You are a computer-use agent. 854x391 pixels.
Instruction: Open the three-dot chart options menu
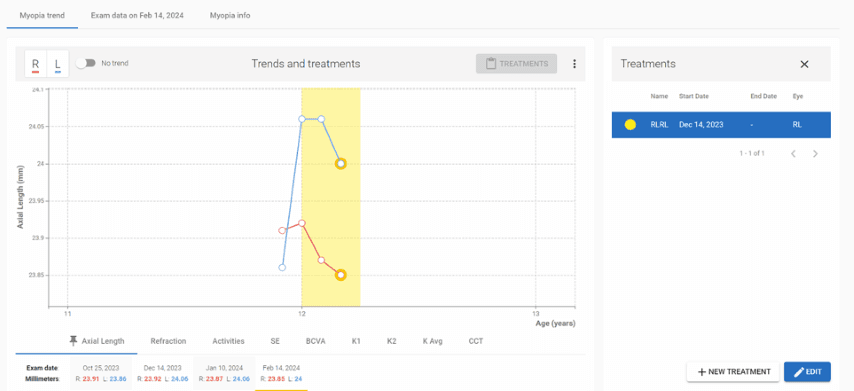coord(574,64)
